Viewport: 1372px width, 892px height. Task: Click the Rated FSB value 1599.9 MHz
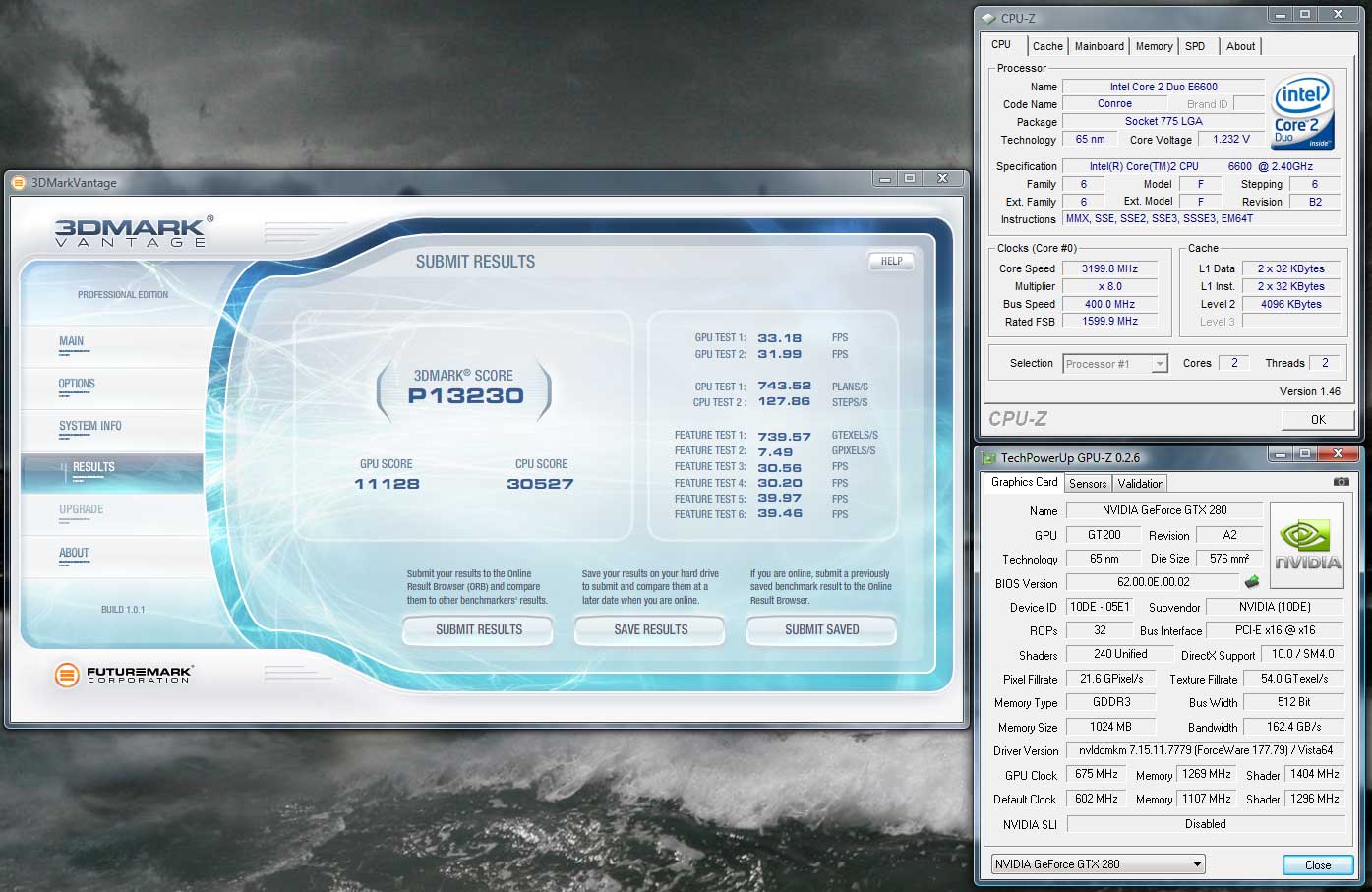click(1109, 321)
